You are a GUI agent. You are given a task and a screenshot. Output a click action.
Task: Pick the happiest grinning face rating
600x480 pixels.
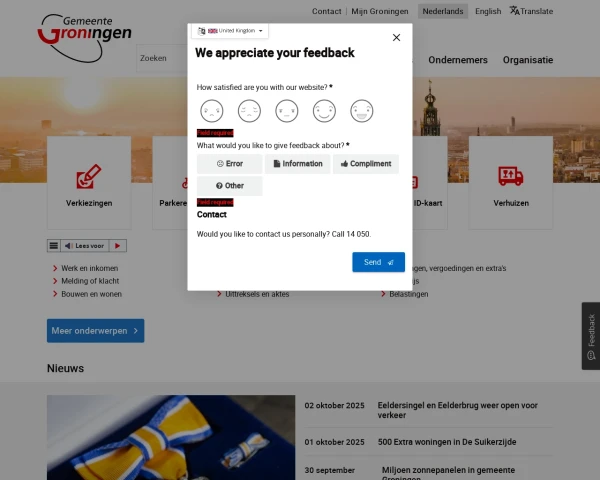[x=362, y=111]
